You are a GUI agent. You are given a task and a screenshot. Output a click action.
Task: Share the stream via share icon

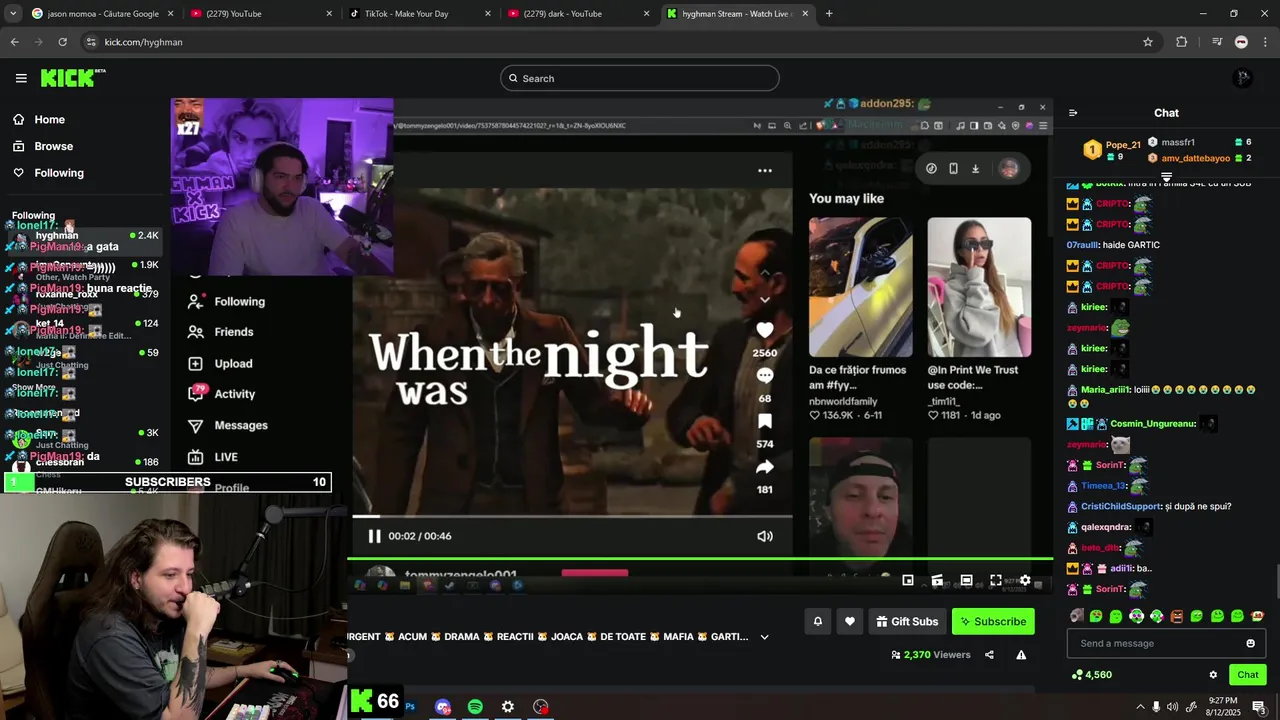point(989,655)
